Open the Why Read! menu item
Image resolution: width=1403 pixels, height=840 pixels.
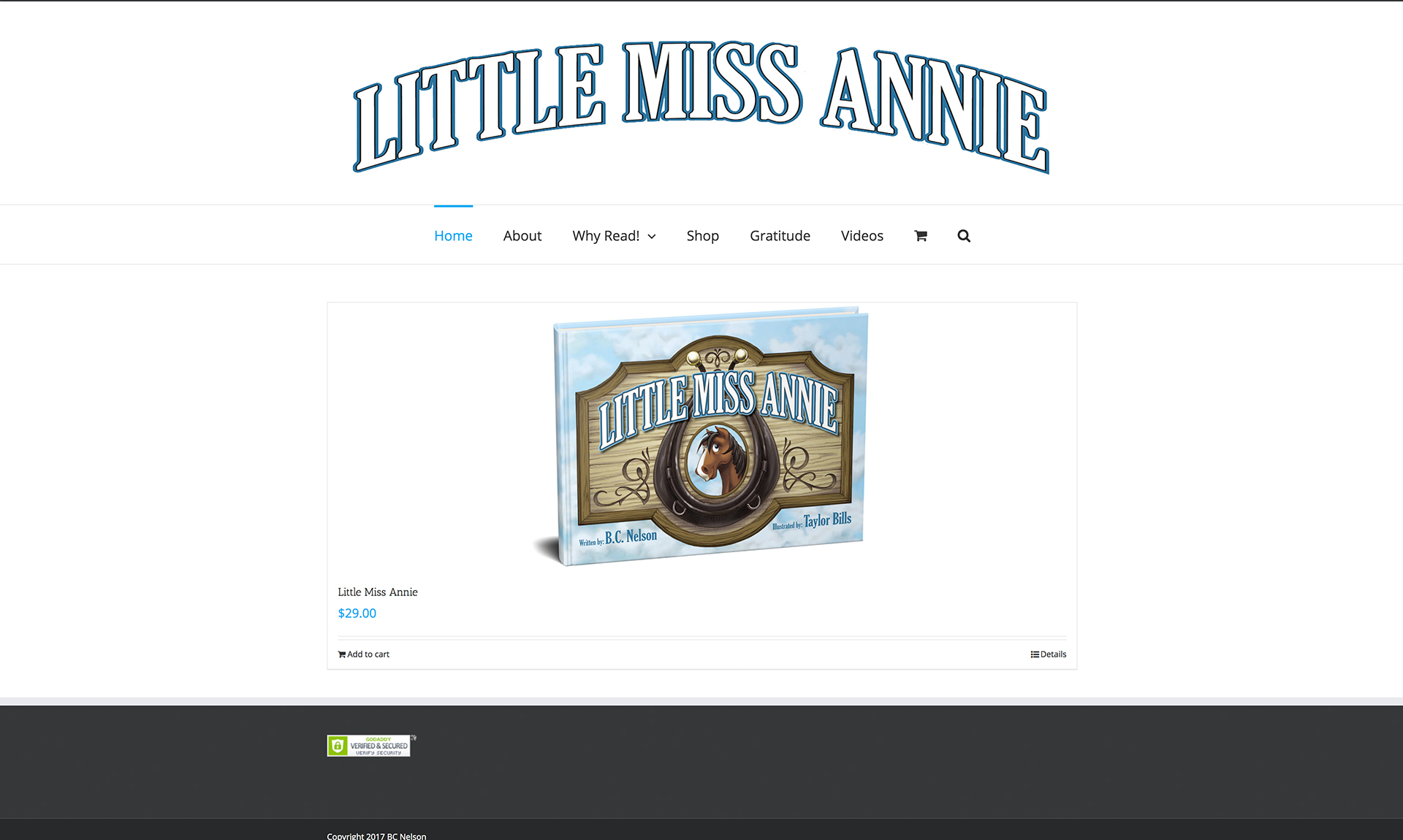click(x=614, y=236)
